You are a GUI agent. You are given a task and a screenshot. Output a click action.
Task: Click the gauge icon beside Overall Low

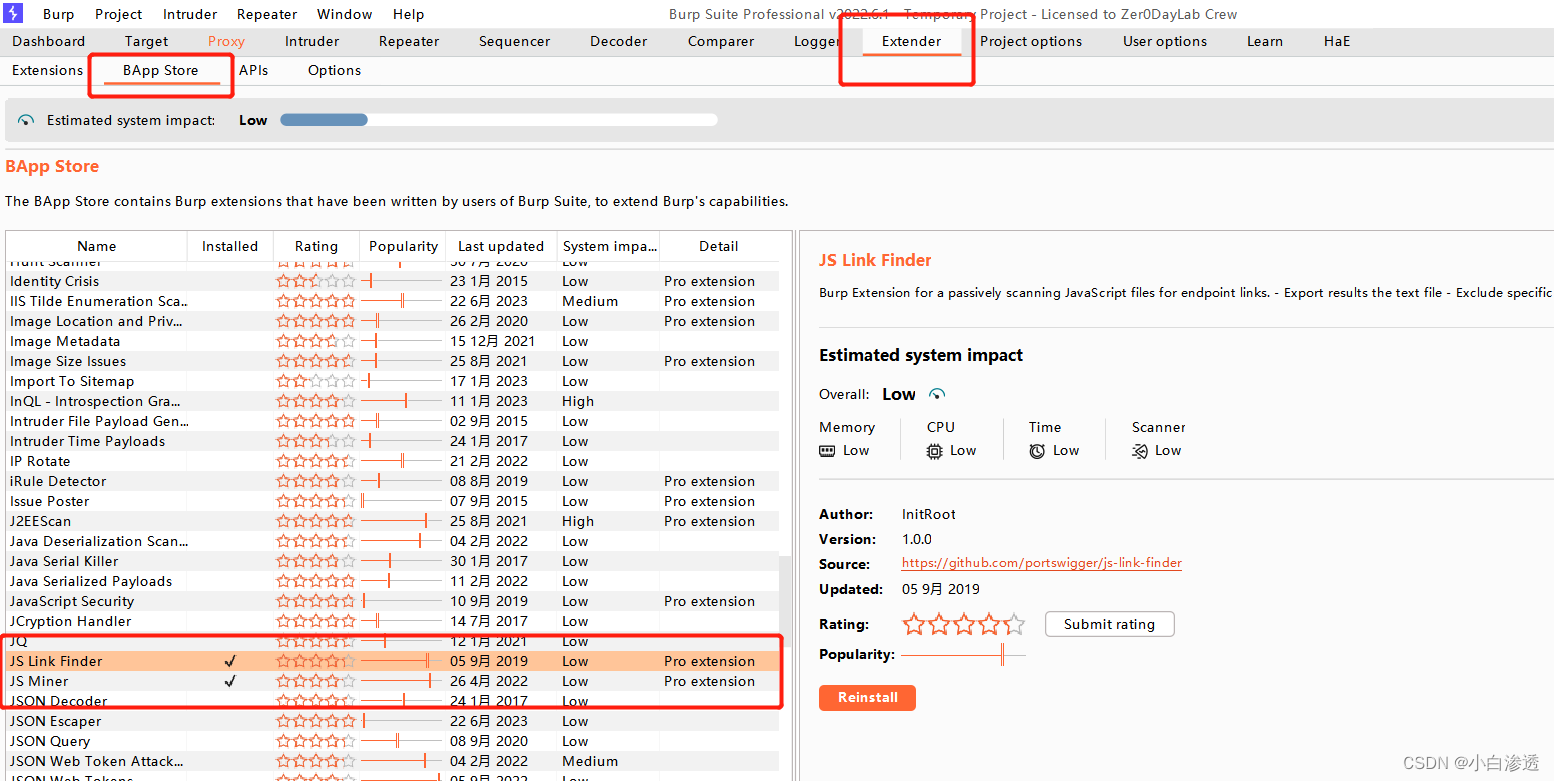pyautogui.click(x=937, y=394)
